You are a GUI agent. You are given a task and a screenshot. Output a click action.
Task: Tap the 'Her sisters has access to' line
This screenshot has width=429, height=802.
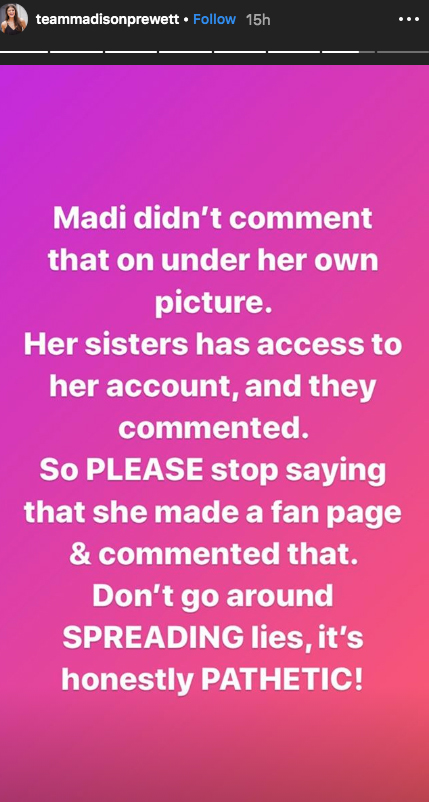pyautogui.click(x=213, y=345)
